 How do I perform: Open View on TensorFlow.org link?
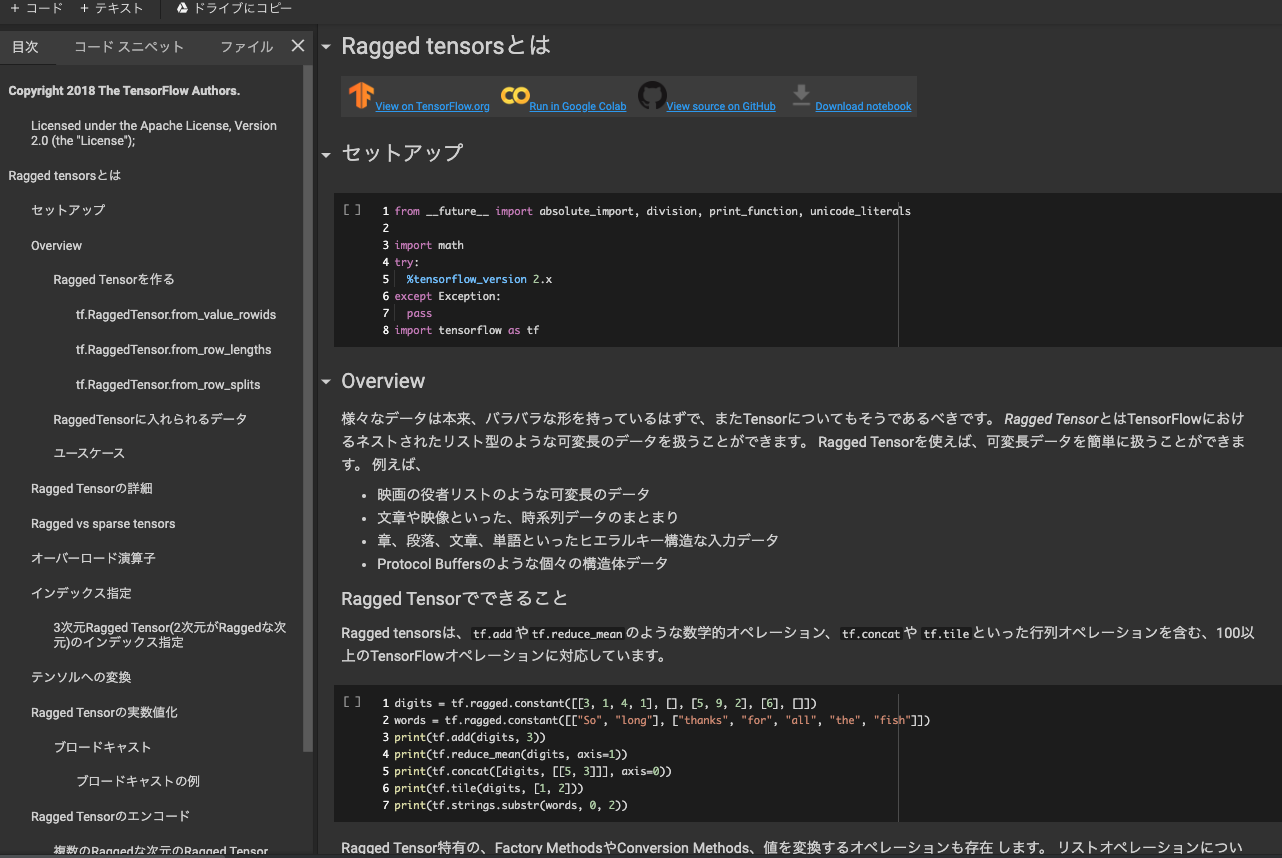click(x=432, y=106)
